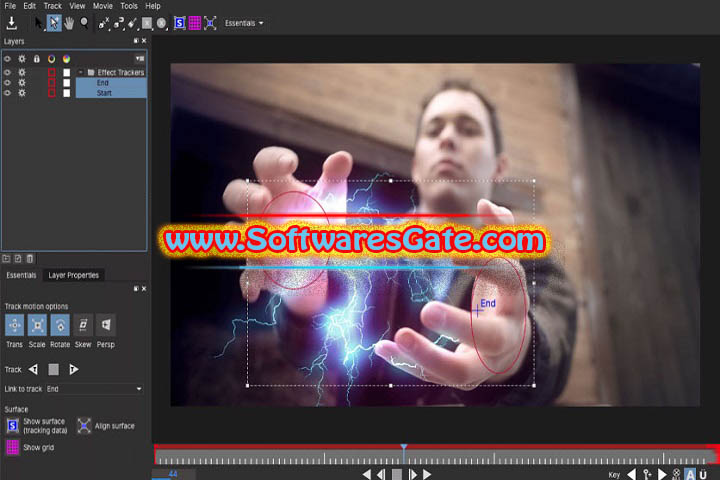
Task: Choose the Create X-Spline Layer tool
Action: tap(104, 23)
